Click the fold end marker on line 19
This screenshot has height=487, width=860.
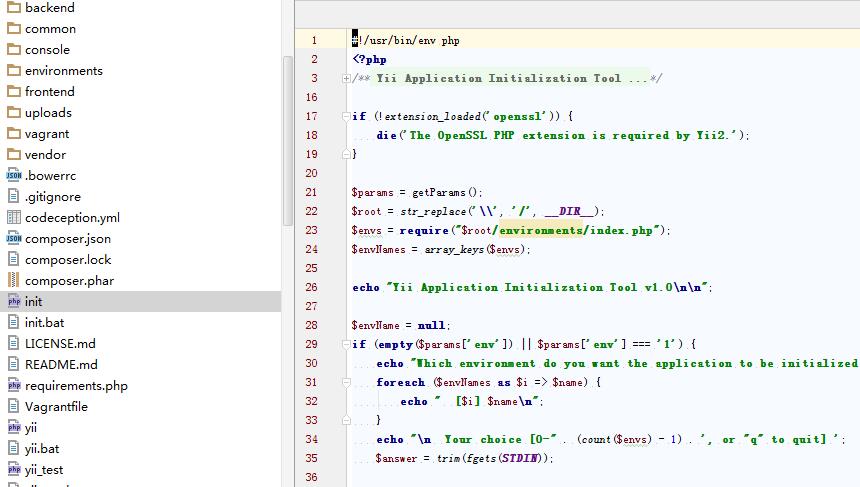(346, 155)
